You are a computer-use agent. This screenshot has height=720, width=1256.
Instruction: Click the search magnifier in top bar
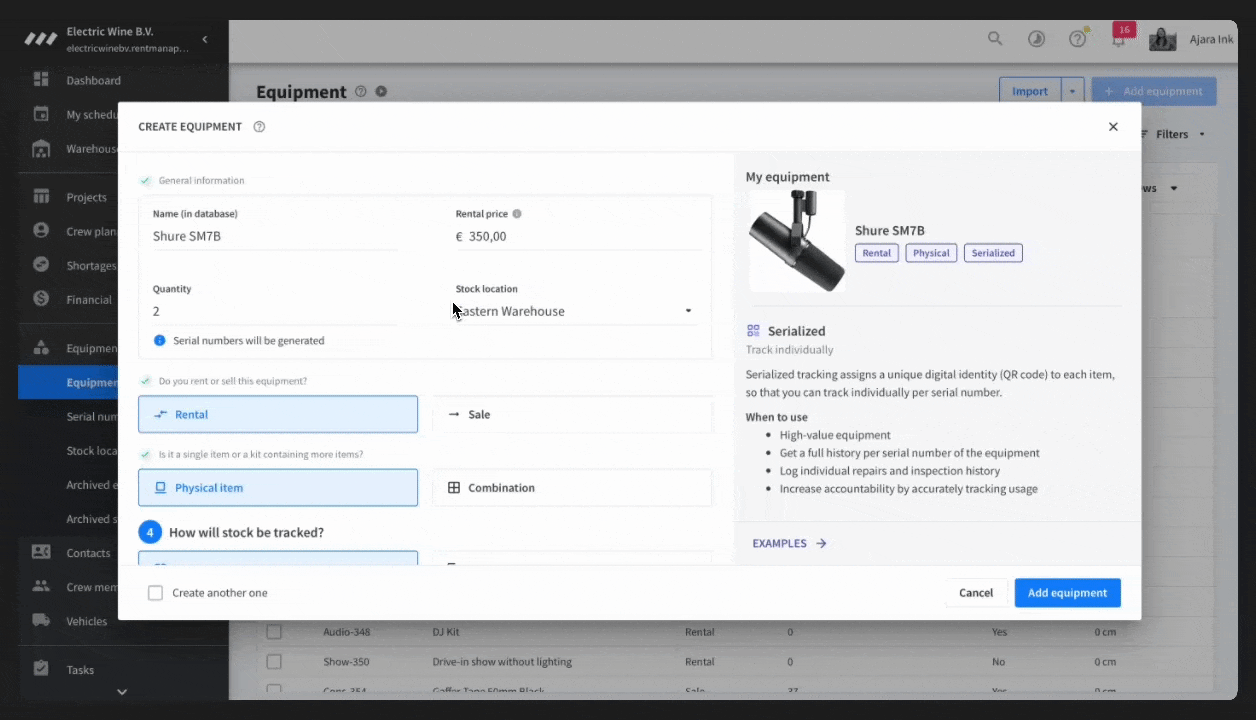click(995, 39)
